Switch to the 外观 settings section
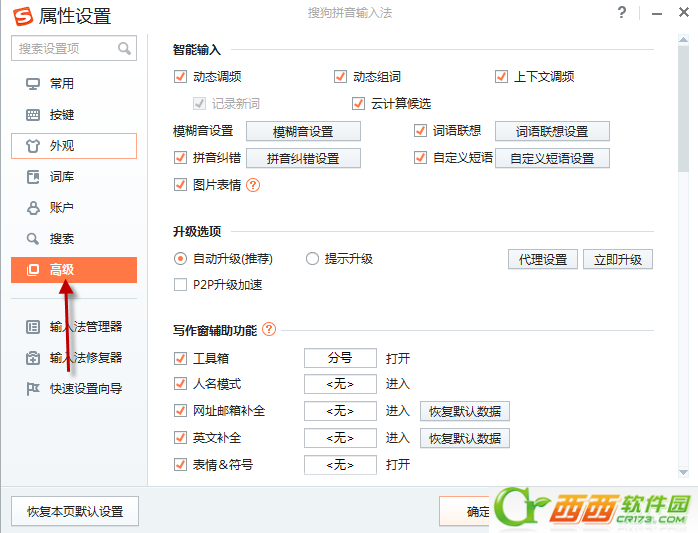The image size is (698, 533). (74, 146)
